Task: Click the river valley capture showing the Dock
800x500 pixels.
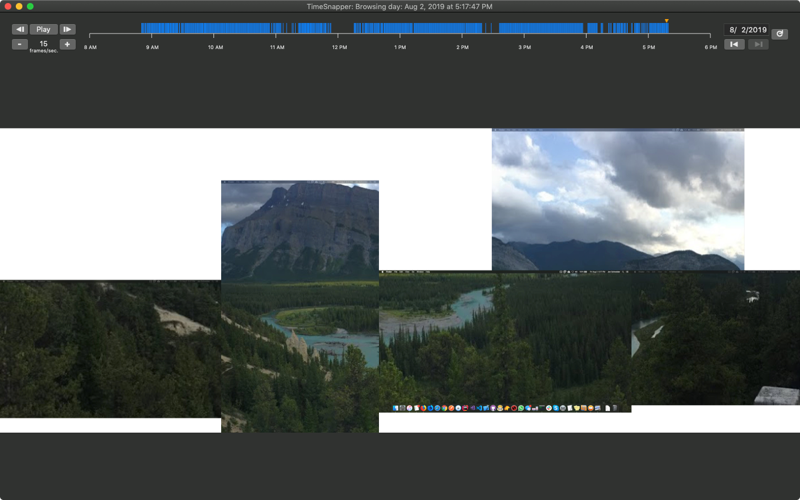Action: click(x=505, y=341)
